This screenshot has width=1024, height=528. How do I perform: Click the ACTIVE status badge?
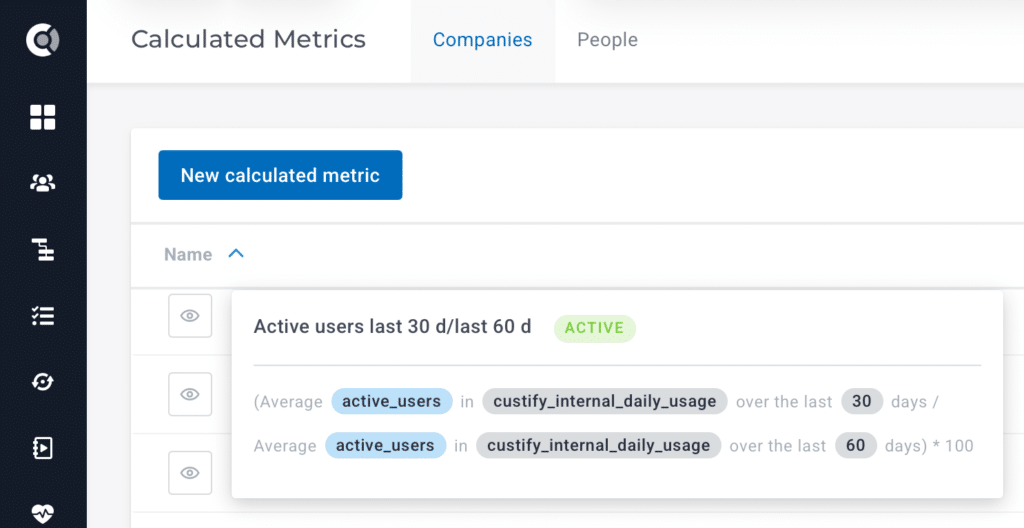(x=594, y=328)
